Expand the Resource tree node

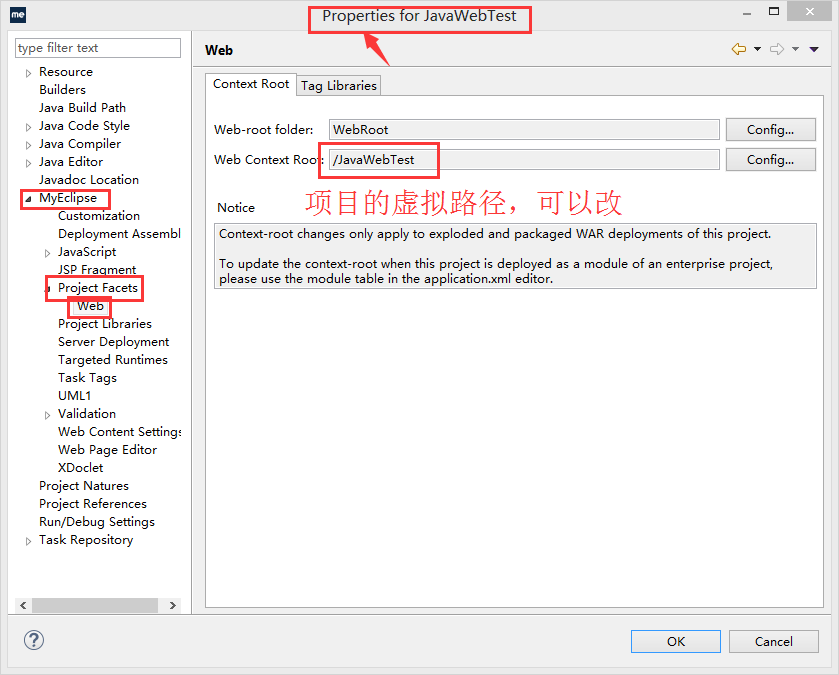(x=28, y=73)
